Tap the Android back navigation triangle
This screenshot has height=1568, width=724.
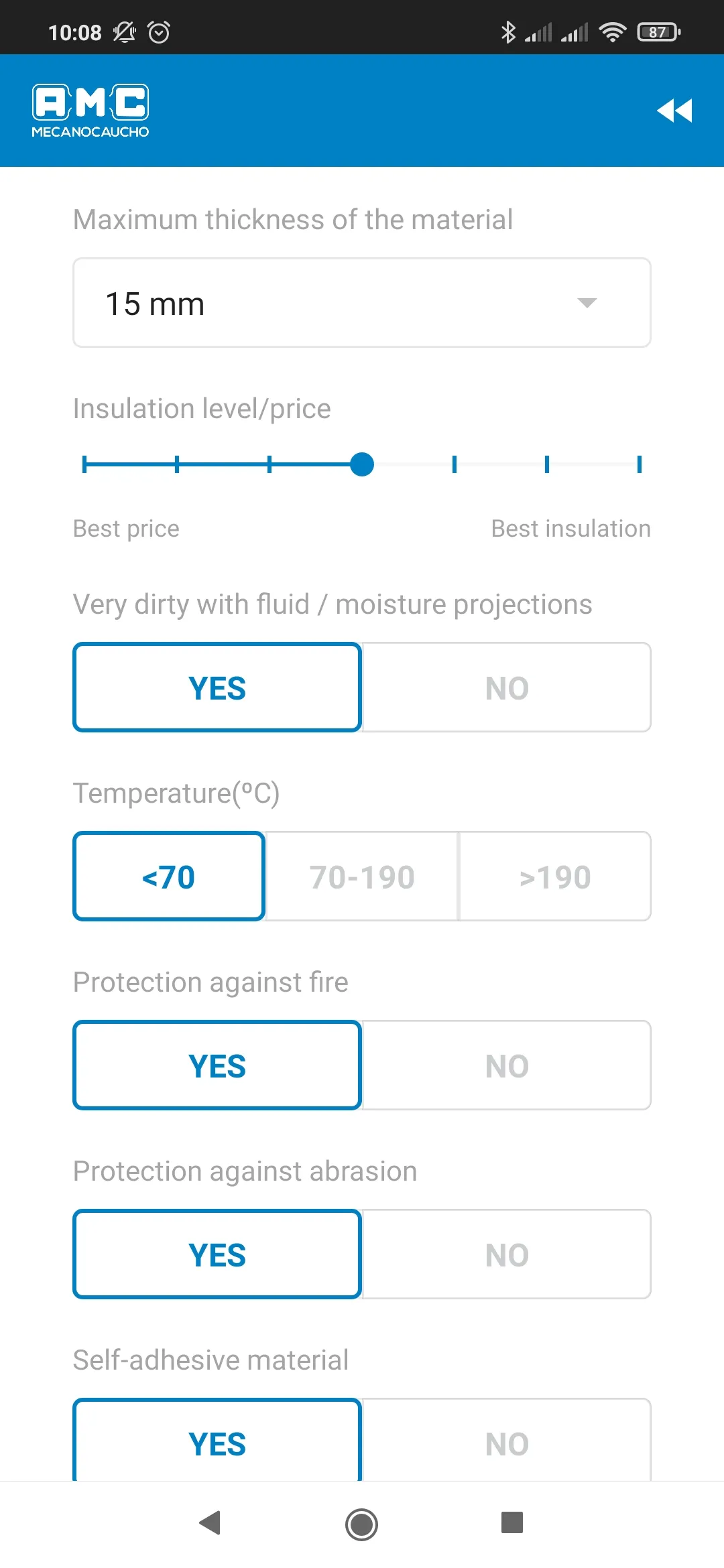(x=210, y=1522)
